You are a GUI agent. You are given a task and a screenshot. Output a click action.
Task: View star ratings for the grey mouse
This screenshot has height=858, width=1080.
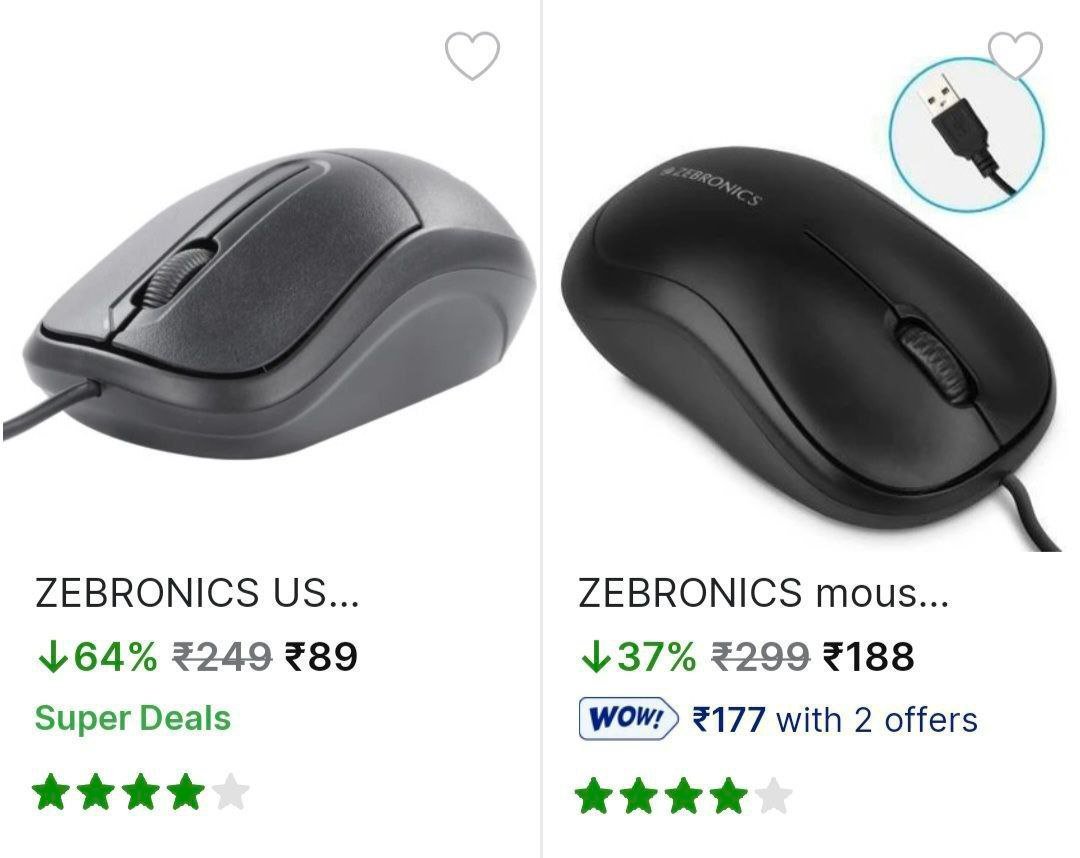click(140, 794)
